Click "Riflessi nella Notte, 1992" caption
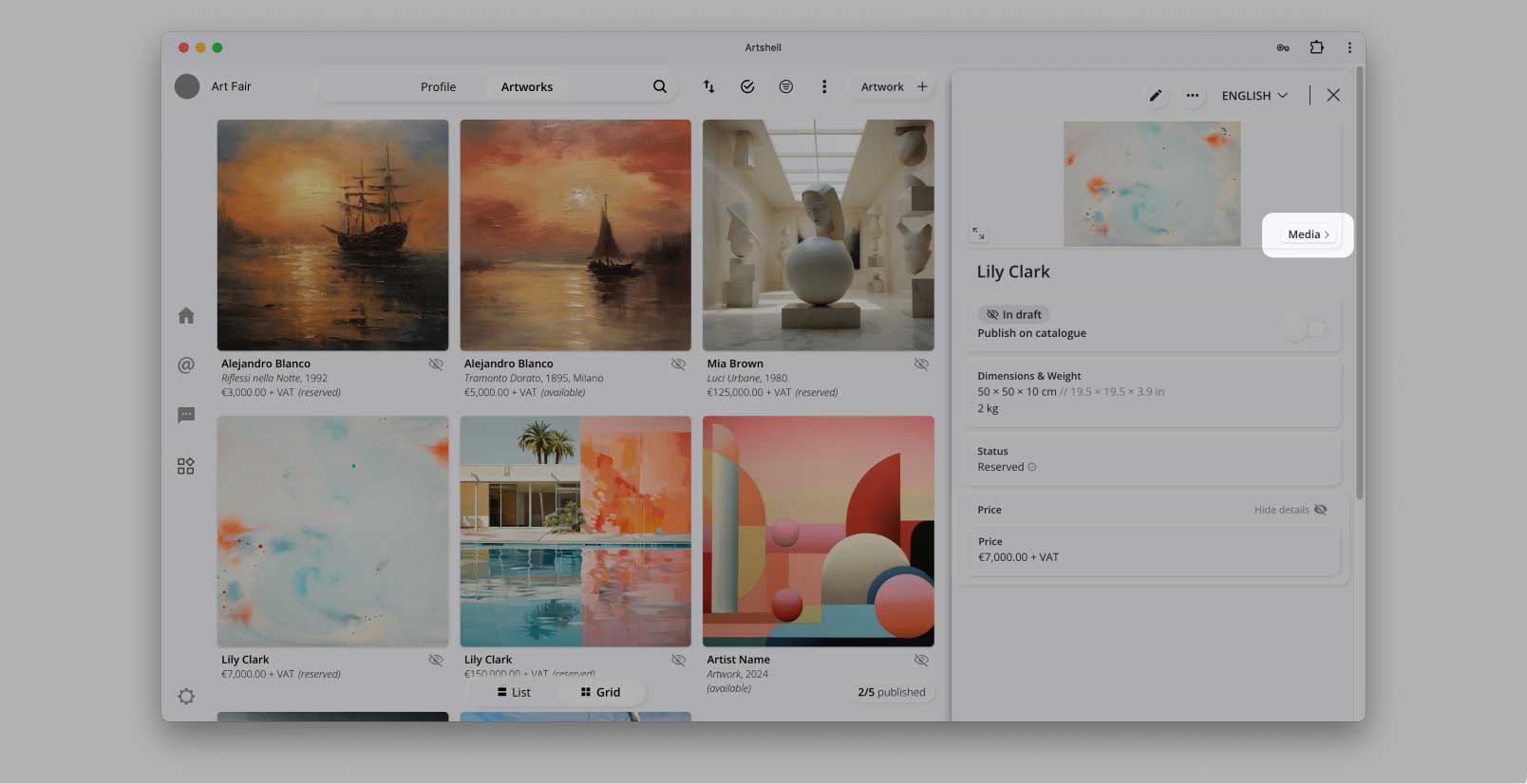Image resolution: width=1527 pixels, height=784 pixels. [x=274, y=378]
